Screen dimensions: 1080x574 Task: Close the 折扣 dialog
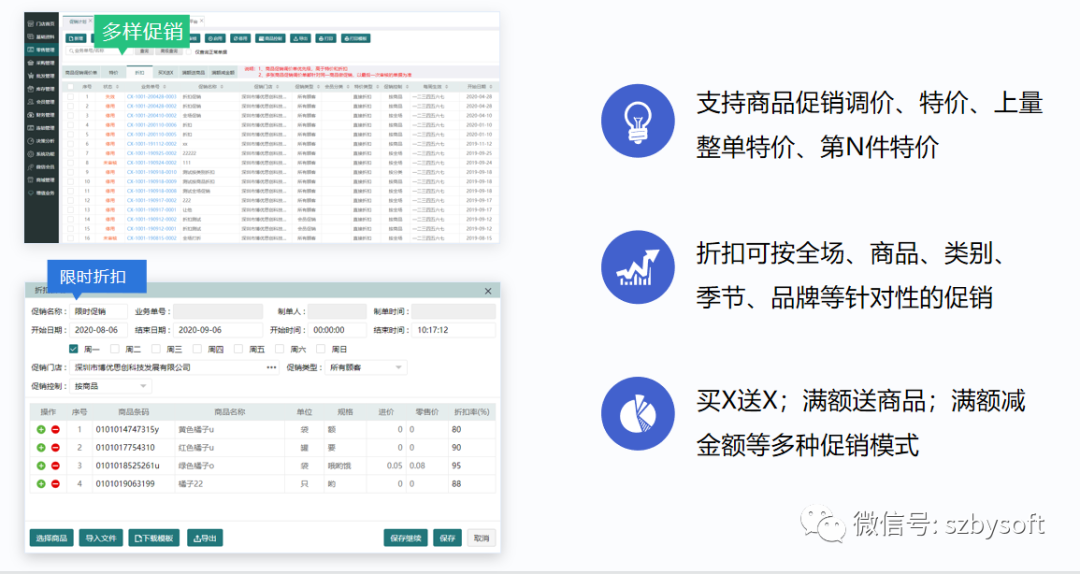(x=488, y=291)
